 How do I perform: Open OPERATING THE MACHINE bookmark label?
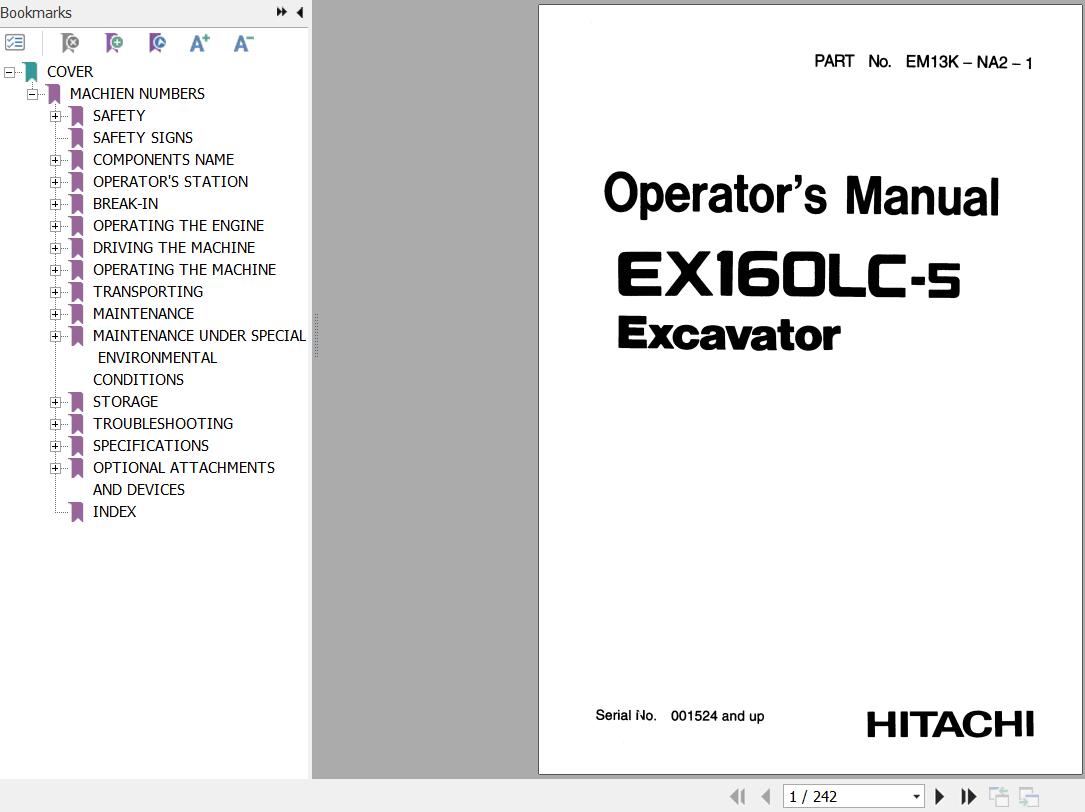184,269
